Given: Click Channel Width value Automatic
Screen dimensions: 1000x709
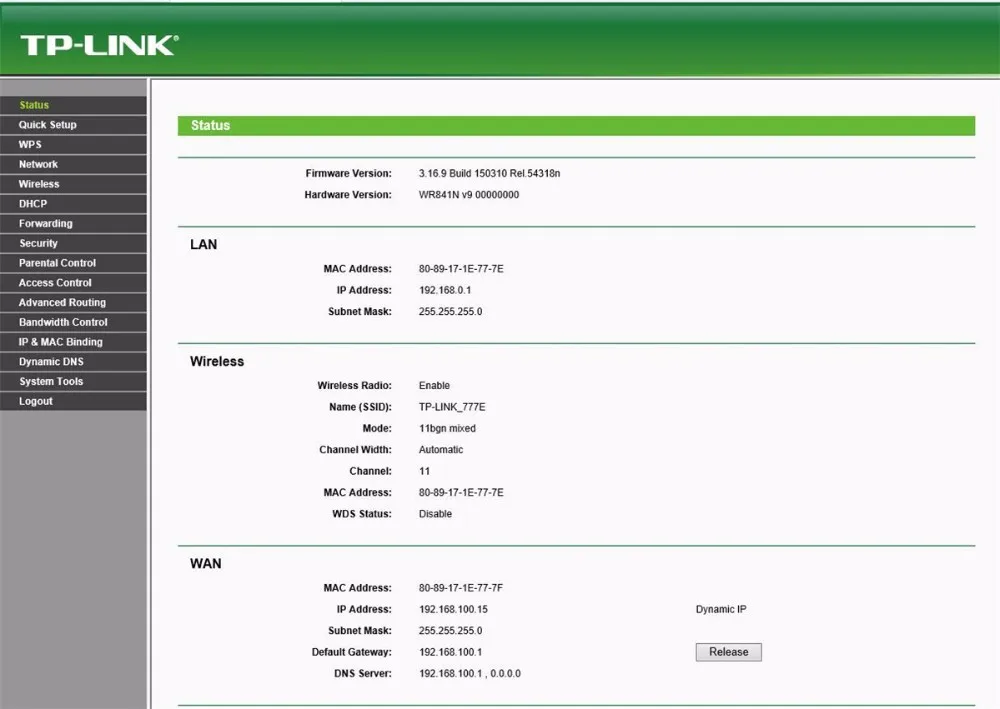Looking at the screenshot, I should pos(441,450).
